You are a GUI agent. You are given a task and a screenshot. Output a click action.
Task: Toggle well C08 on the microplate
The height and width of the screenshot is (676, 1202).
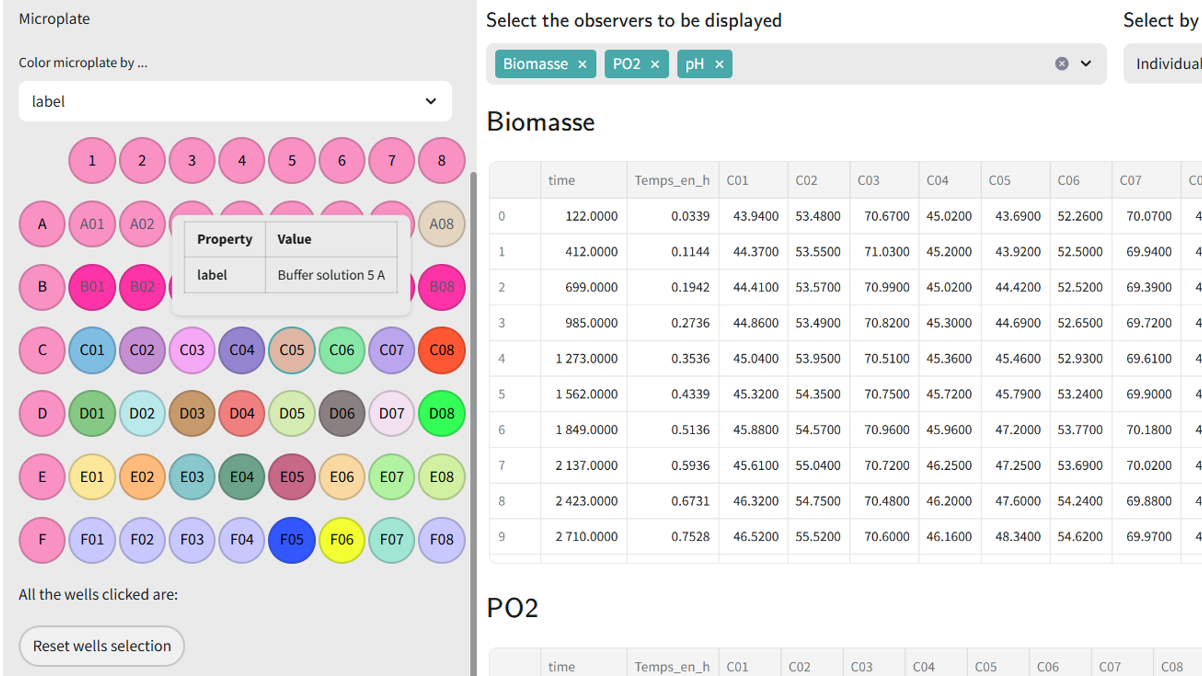(x=441, y=350)
